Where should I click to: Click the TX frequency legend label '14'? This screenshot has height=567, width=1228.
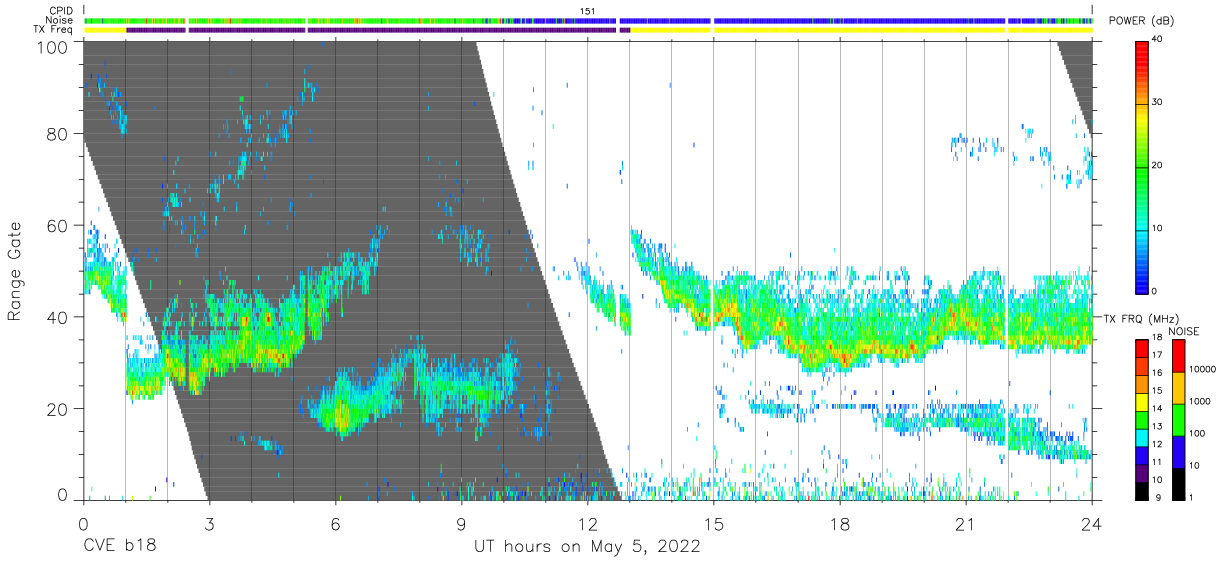(x=1157, y=409)
